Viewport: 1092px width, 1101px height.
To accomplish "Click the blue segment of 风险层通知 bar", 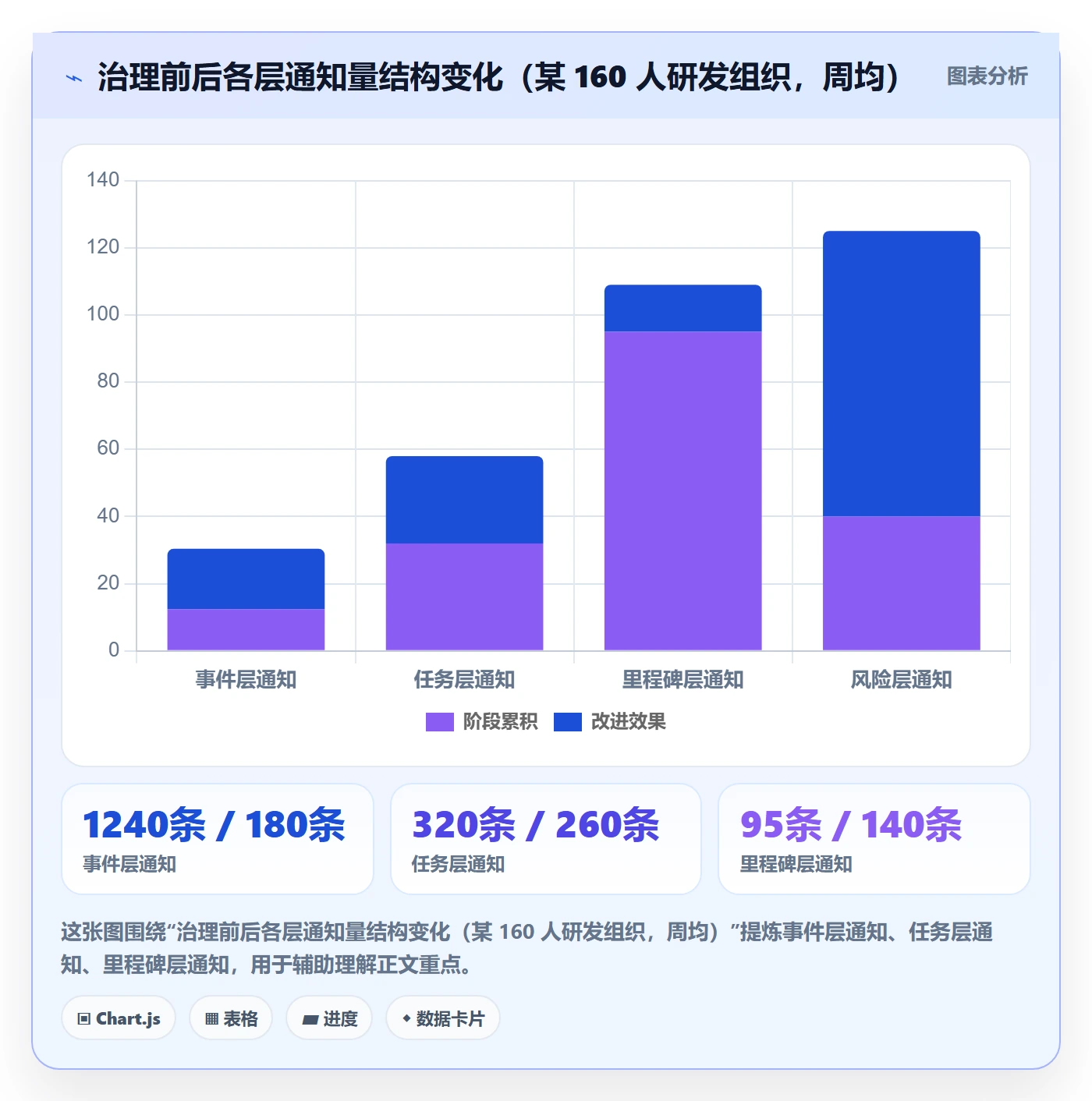I will click(901, 373).
